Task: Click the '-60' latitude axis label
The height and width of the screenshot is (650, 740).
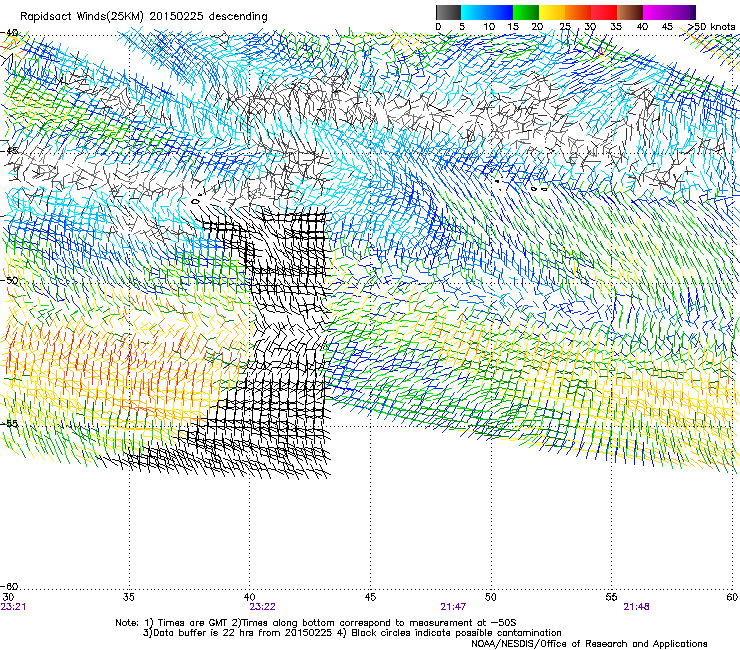Action: pyautogui.click(x=9, y=586)
